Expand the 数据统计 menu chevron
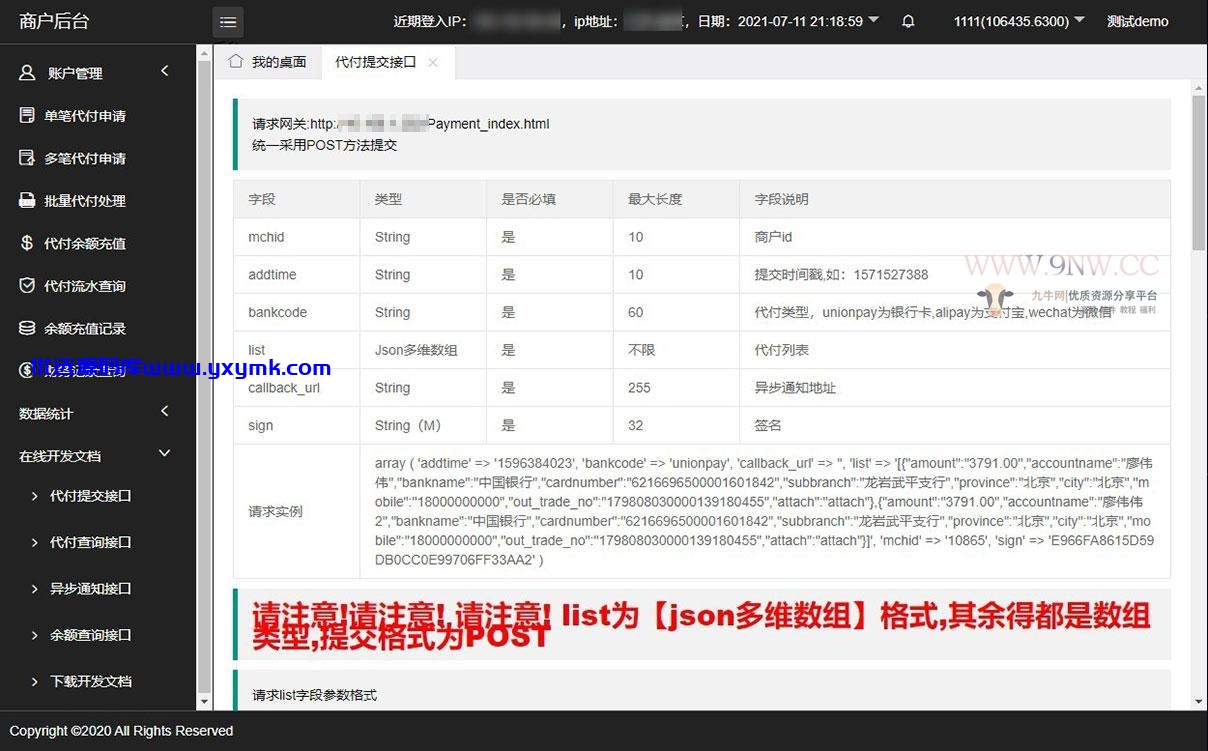Image resolution: width=1208 pixels, height=751 pixels. pyautogui.click(x=165, y=411)
